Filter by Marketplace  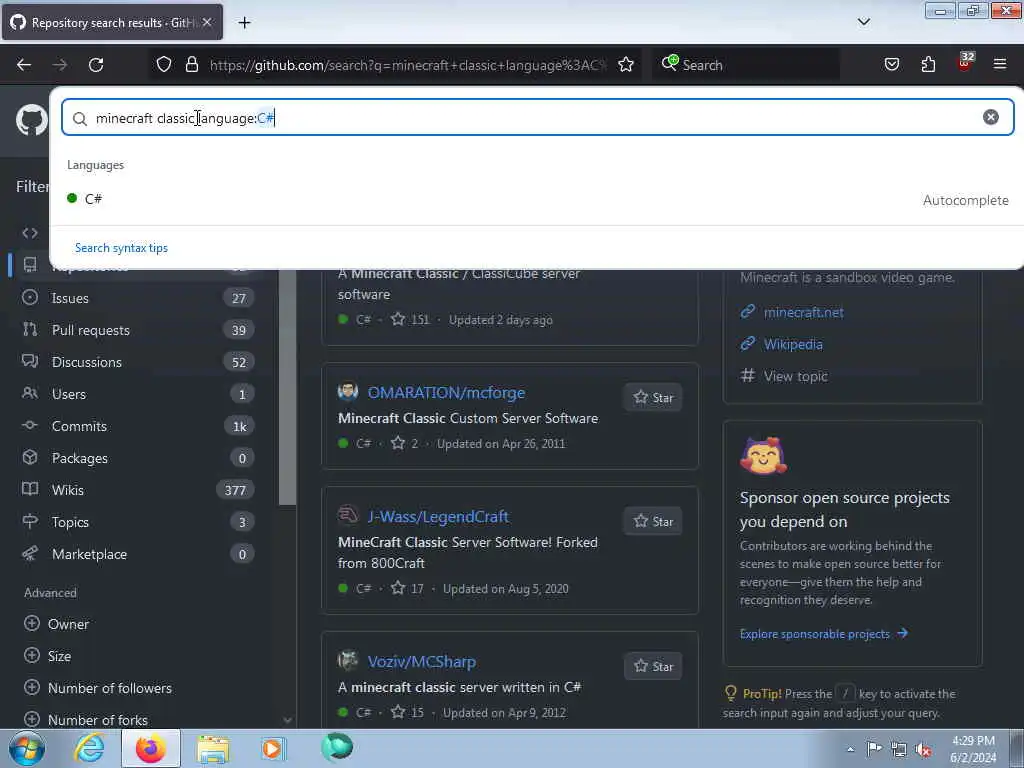[x=137, y=554]
